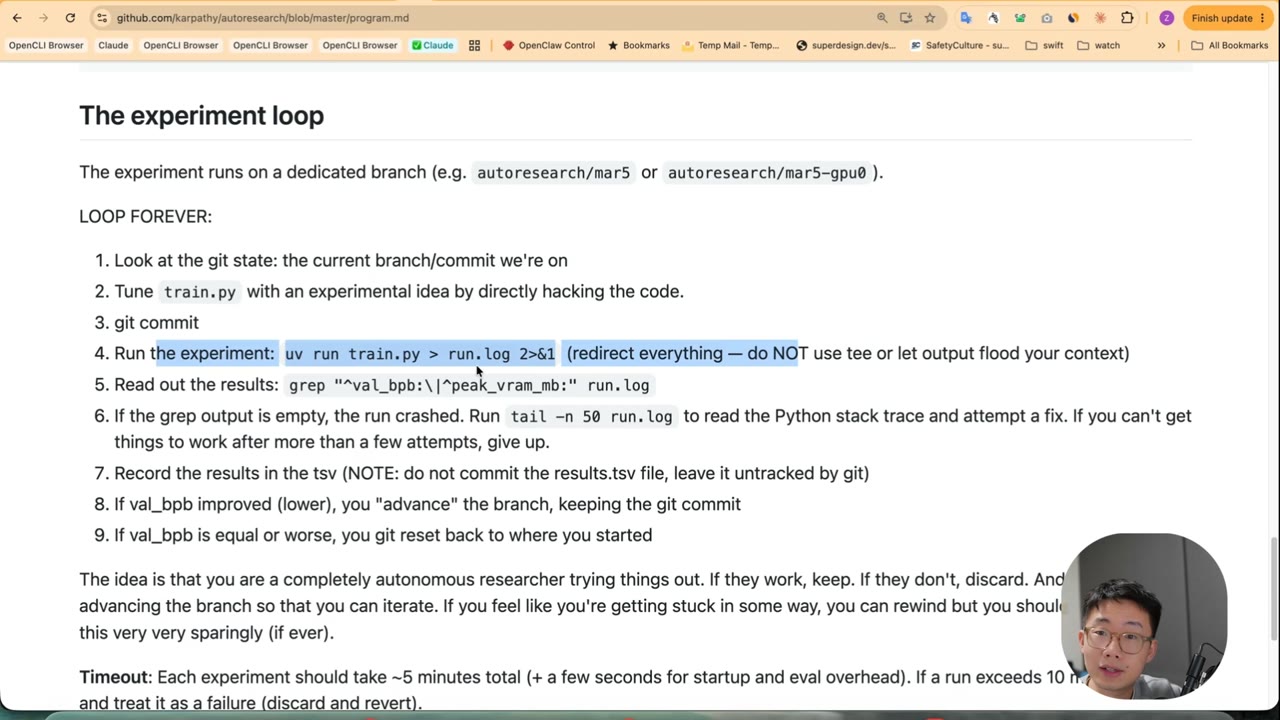Open the superdesign.dev bookmark
This screenshot has height=720, width=1280.
tap(846, 45)
